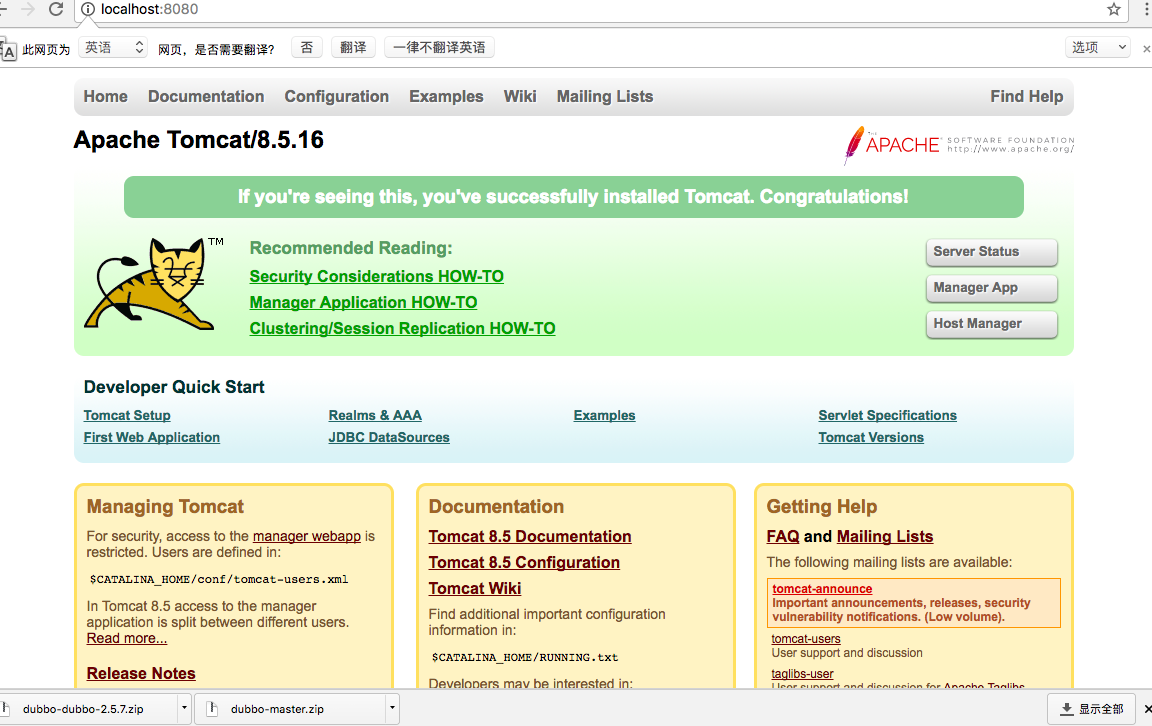The image size is (1152, 726).
Task: Open the Realms & AAA link
Action: (375, 415)
